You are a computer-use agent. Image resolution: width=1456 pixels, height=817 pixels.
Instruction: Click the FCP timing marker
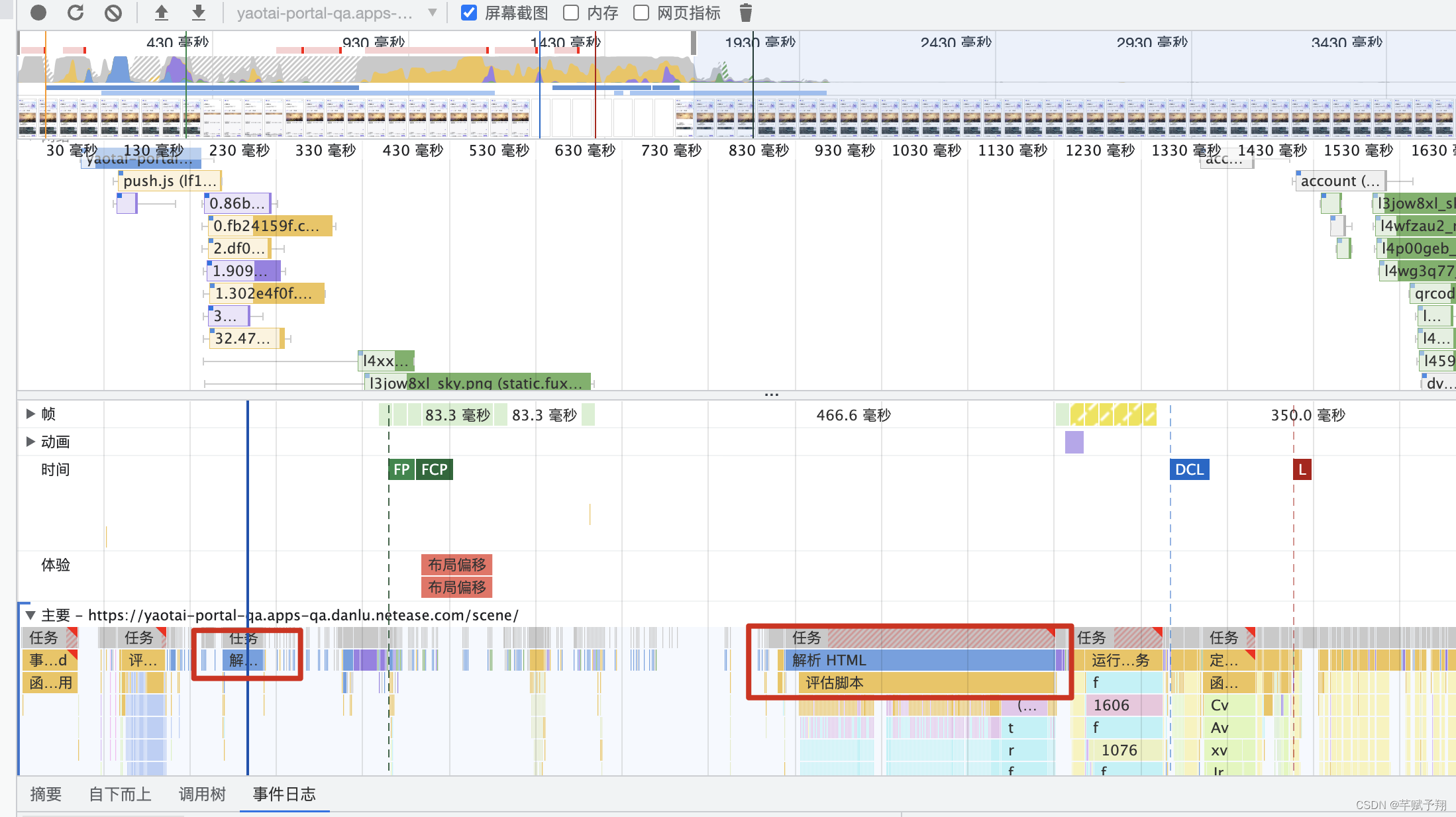click(x=435, y=469)
